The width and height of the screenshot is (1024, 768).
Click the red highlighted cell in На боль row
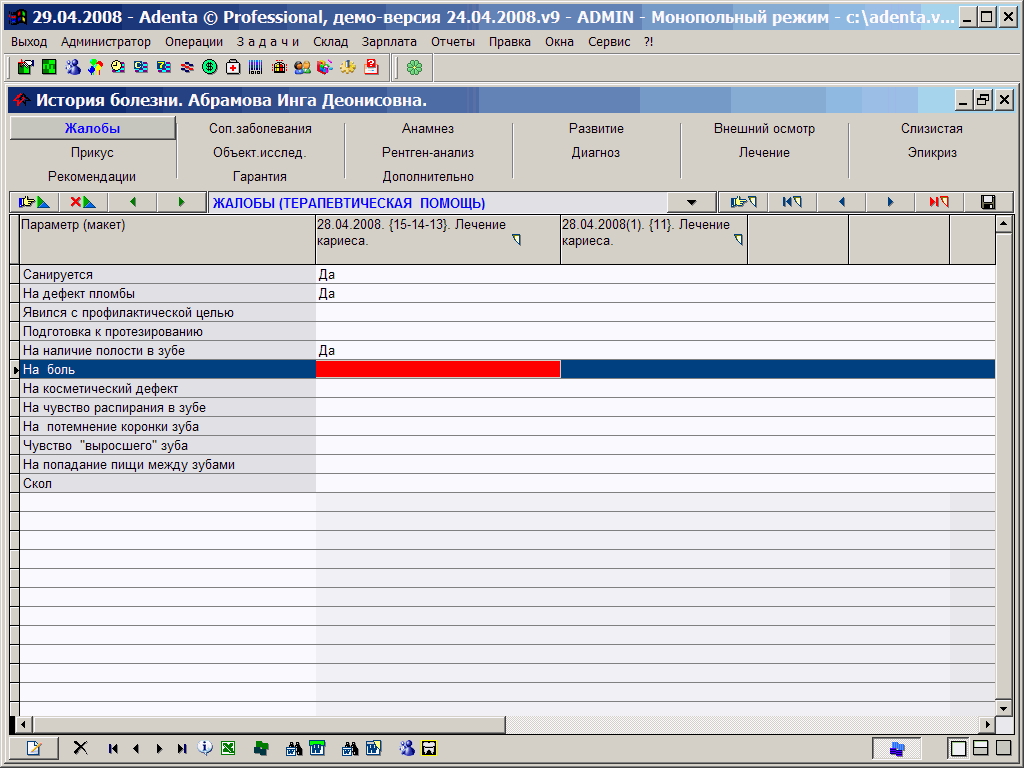(438, 370)
